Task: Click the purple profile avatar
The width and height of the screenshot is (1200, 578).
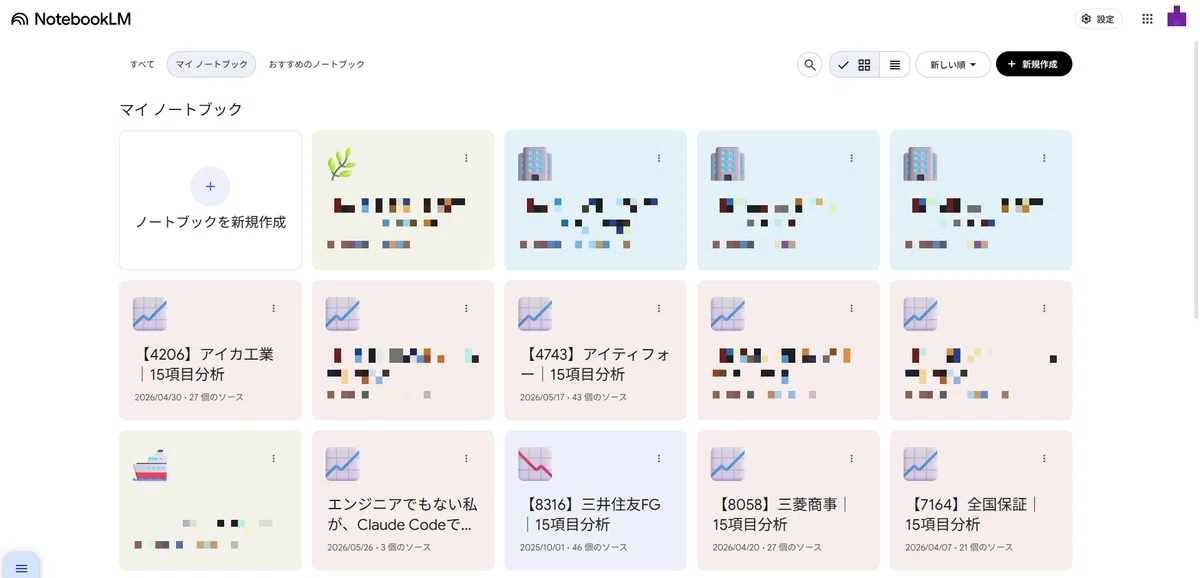Action: click(1177, 17)
